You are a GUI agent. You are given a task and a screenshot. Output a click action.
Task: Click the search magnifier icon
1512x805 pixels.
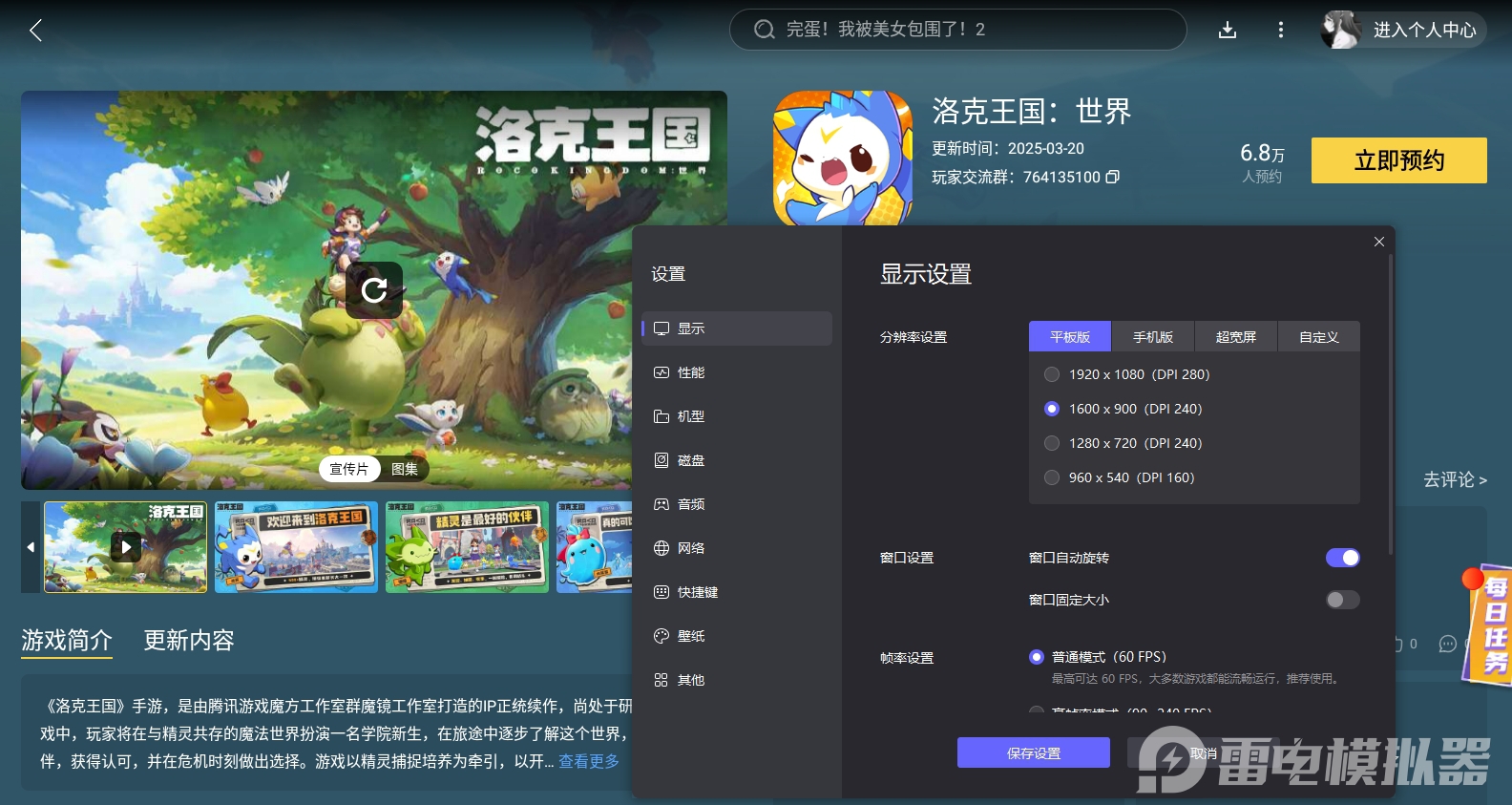(x=764, y=30)
